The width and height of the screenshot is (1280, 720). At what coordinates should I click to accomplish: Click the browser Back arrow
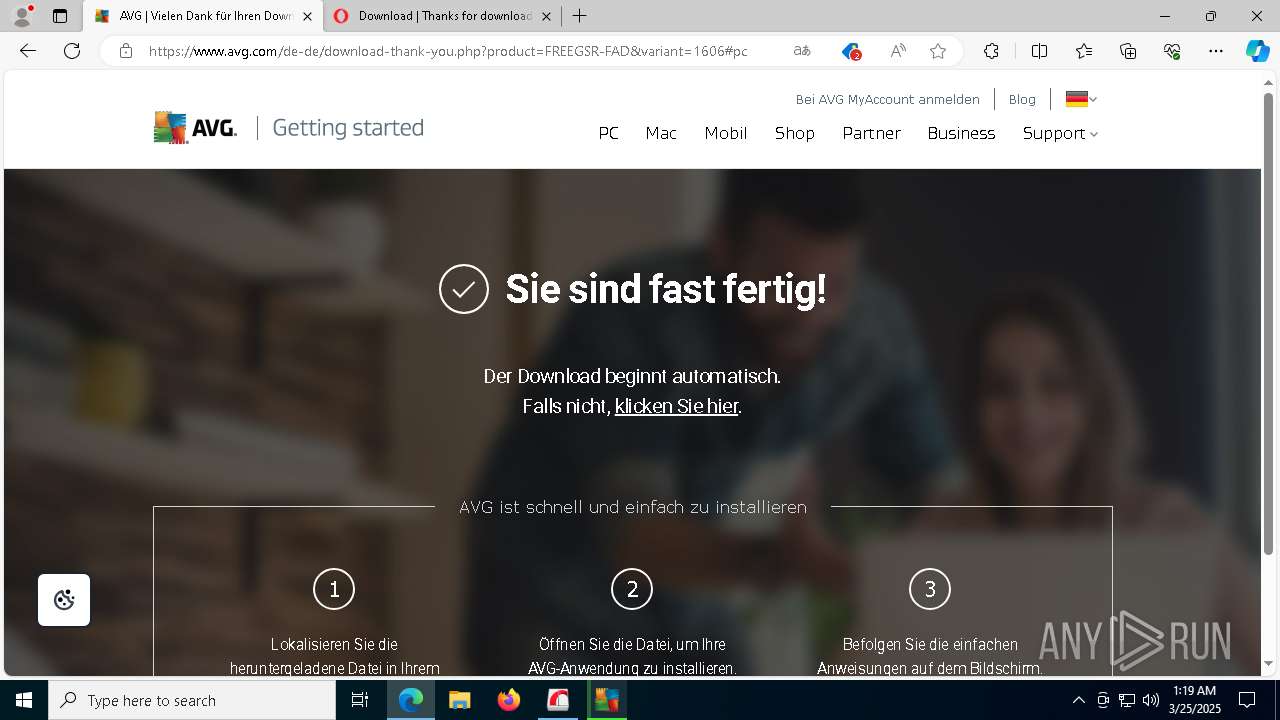click(28, 51)
